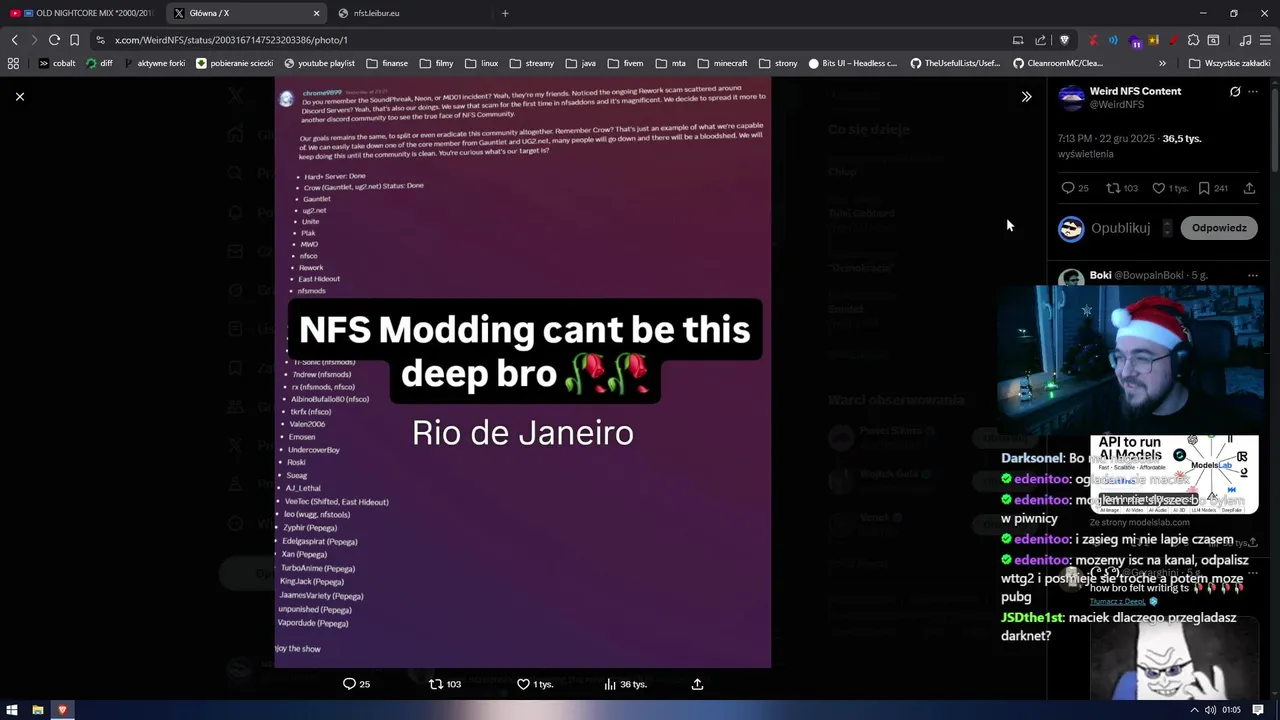Expand the fivem bookmark folder
Screen dimensions: 1280x720
point(624,63)
